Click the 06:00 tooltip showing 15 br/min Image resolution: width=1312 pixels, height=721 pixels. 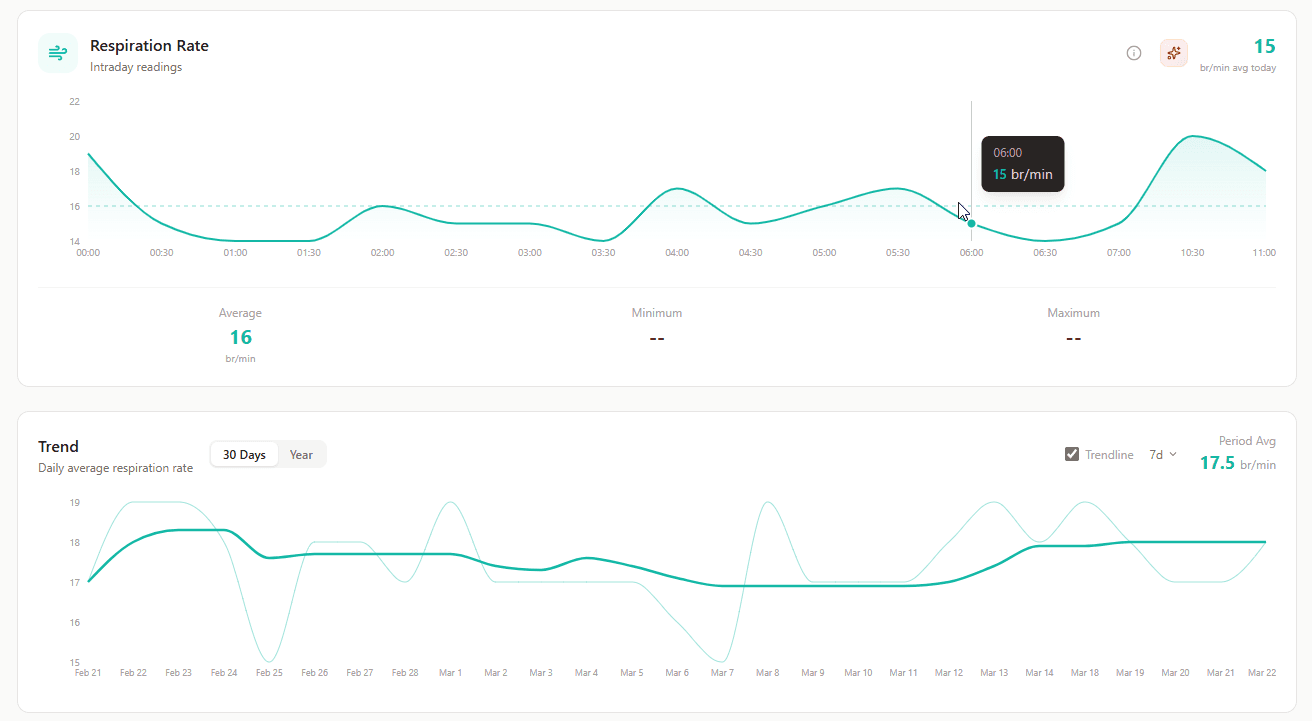(1022, 164)
